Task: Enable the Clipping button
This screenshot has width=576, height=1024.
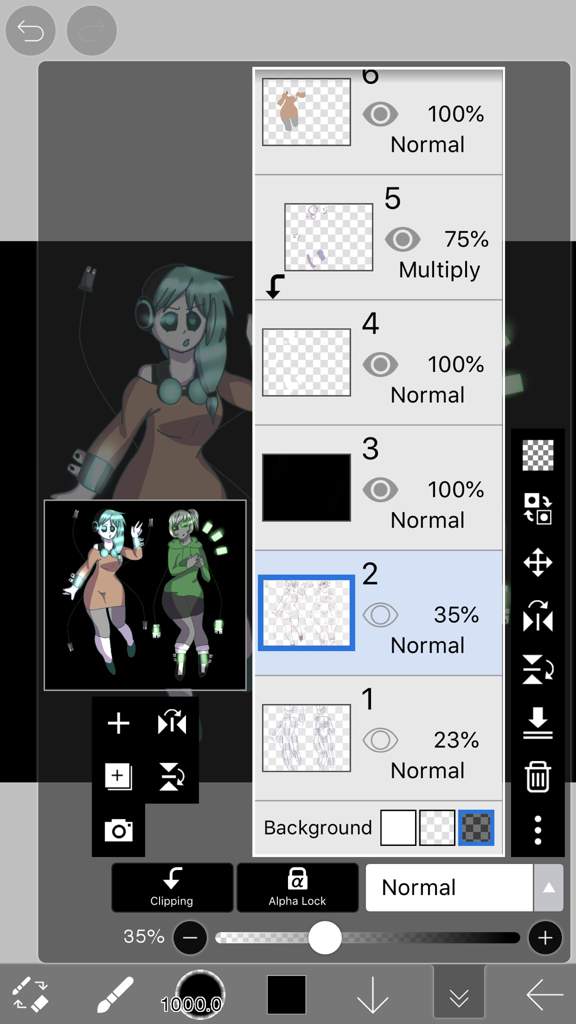Action: tap(172, 888)
